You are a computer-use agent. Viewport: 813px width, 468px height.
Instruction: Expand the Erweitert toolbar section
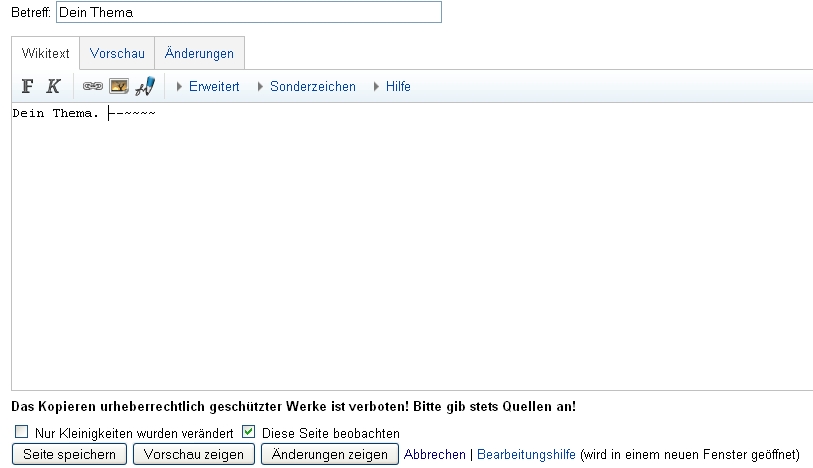tap(213, 87)
